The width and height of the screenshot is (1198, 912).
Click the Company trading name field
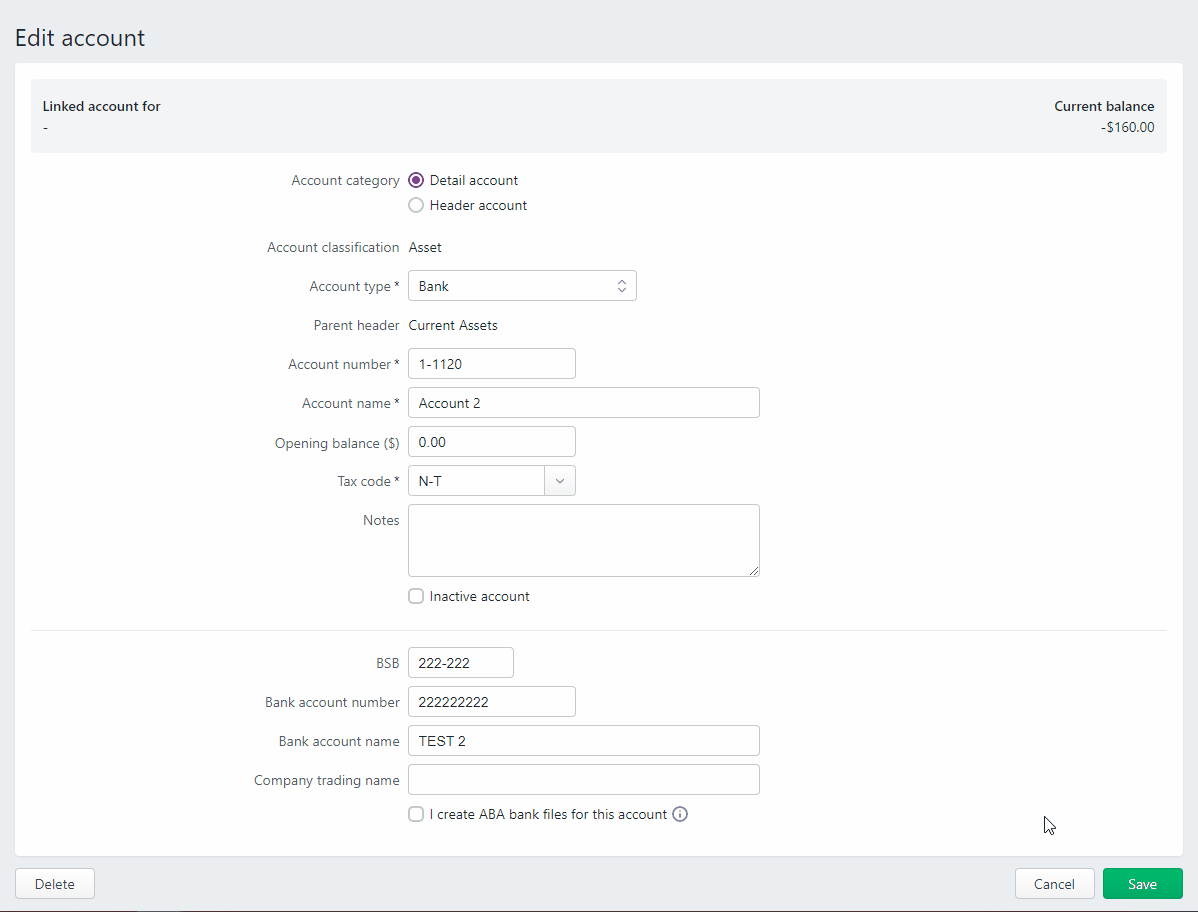tap(584, 780)
